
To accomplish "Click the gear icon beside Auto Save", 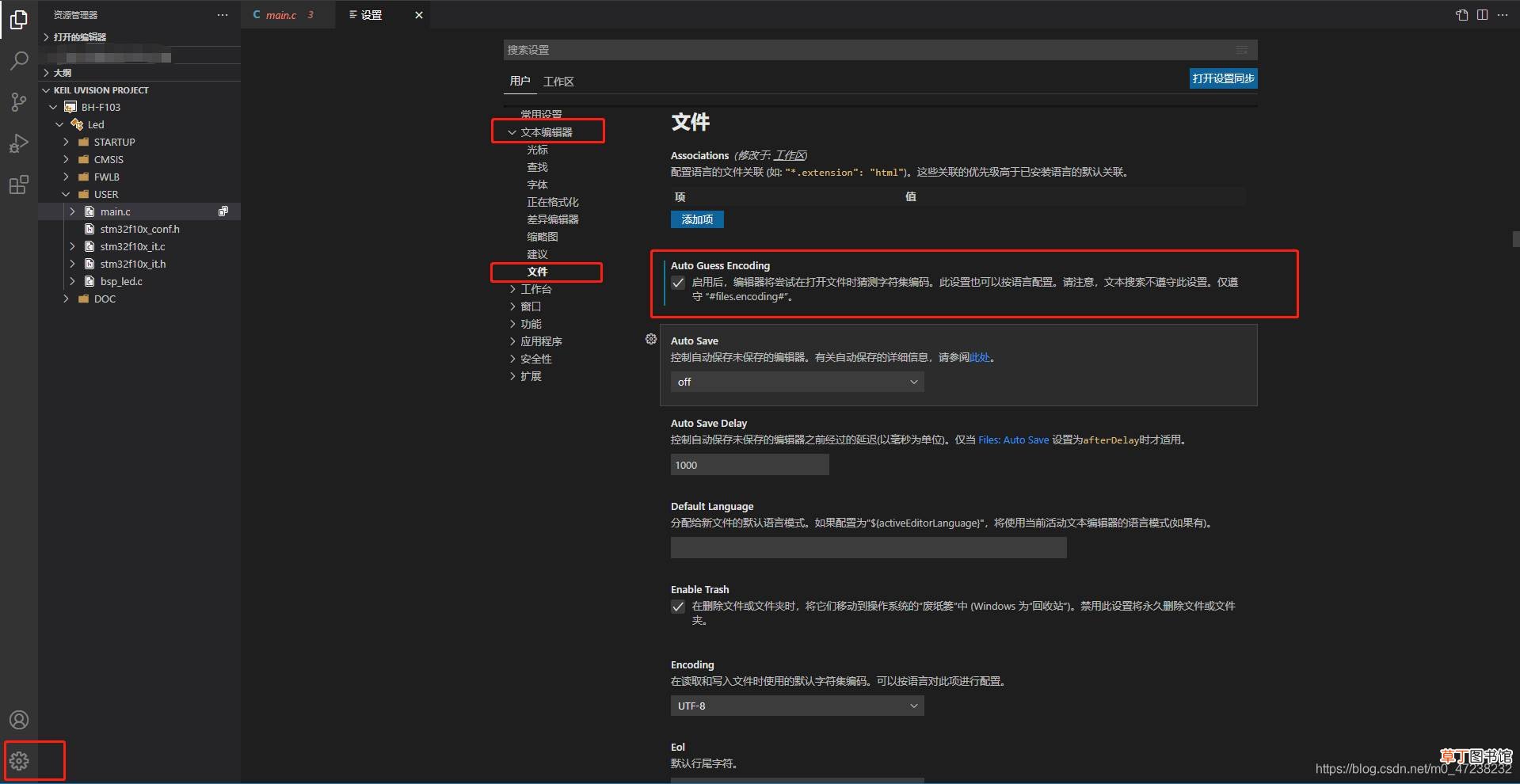I will click(651, 339).
